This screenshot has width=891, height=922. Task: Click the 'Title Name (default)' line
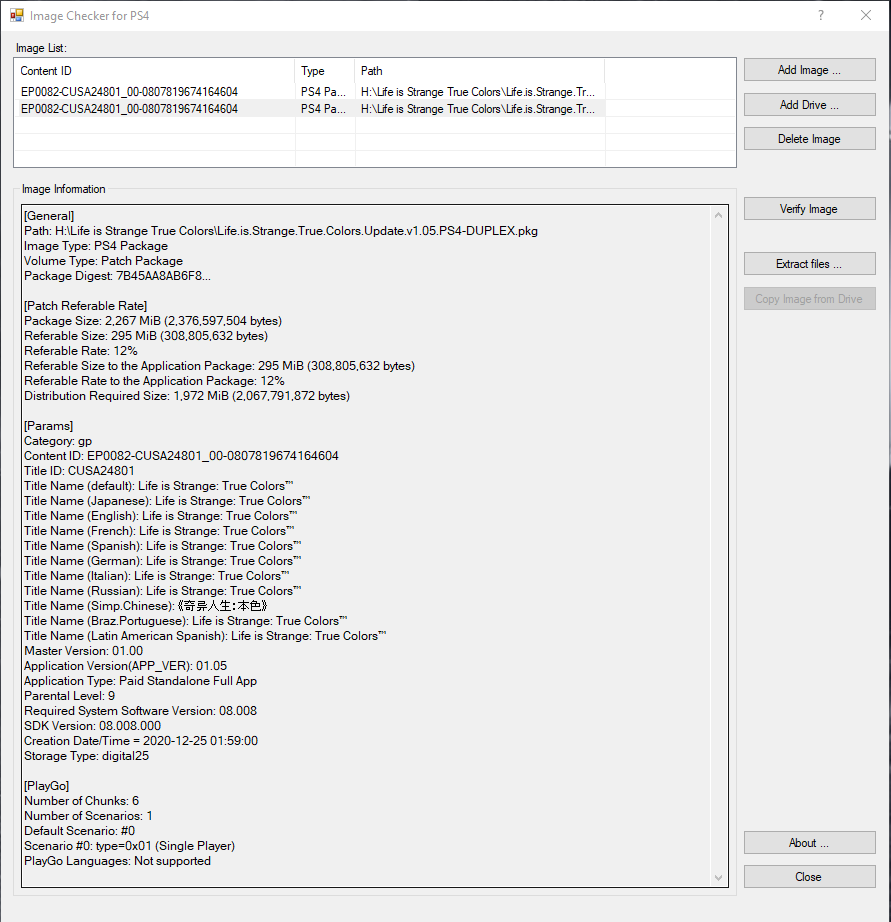tap(159, 486)
